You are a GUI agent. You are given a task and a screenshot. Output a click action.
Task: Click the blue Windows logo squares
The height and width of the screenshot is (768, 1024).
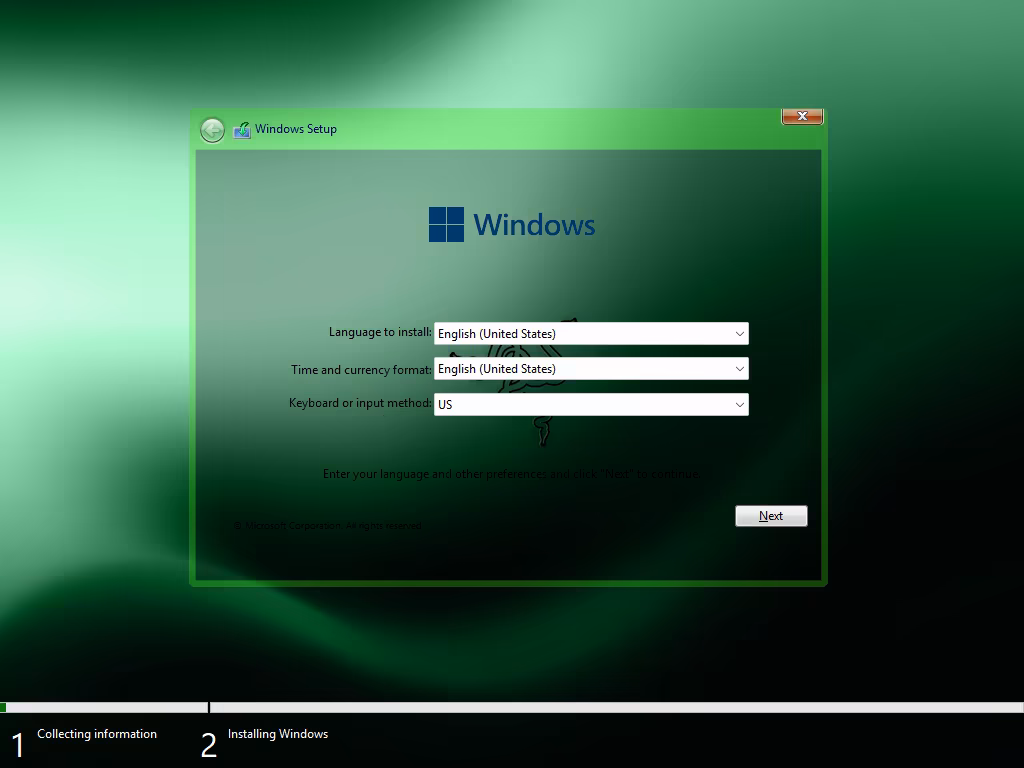pyautogui.click(x=446, y=225)
